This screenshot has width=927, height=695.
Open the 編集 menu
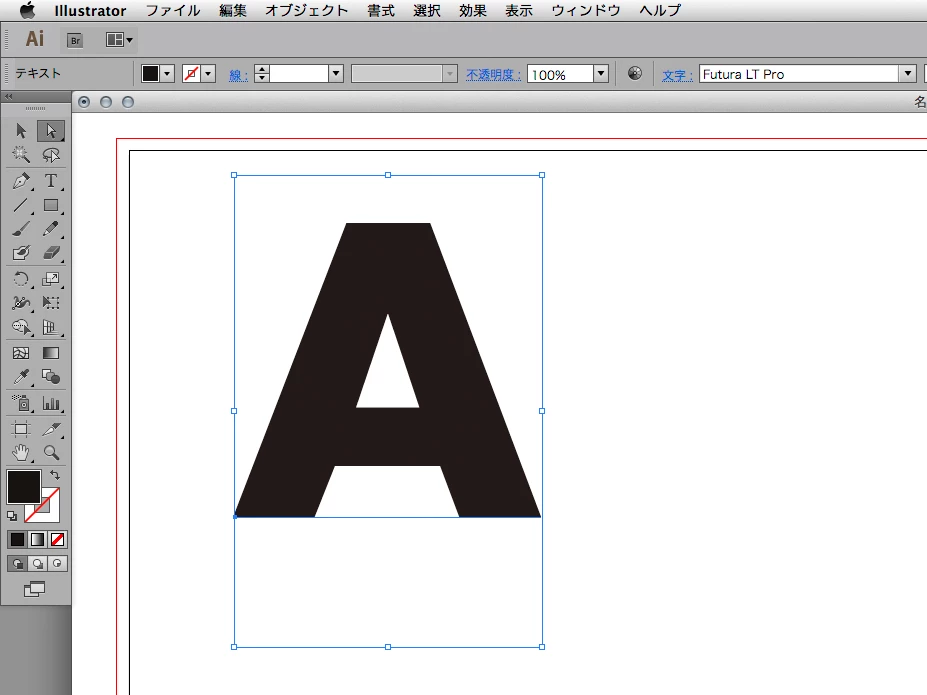232,11
